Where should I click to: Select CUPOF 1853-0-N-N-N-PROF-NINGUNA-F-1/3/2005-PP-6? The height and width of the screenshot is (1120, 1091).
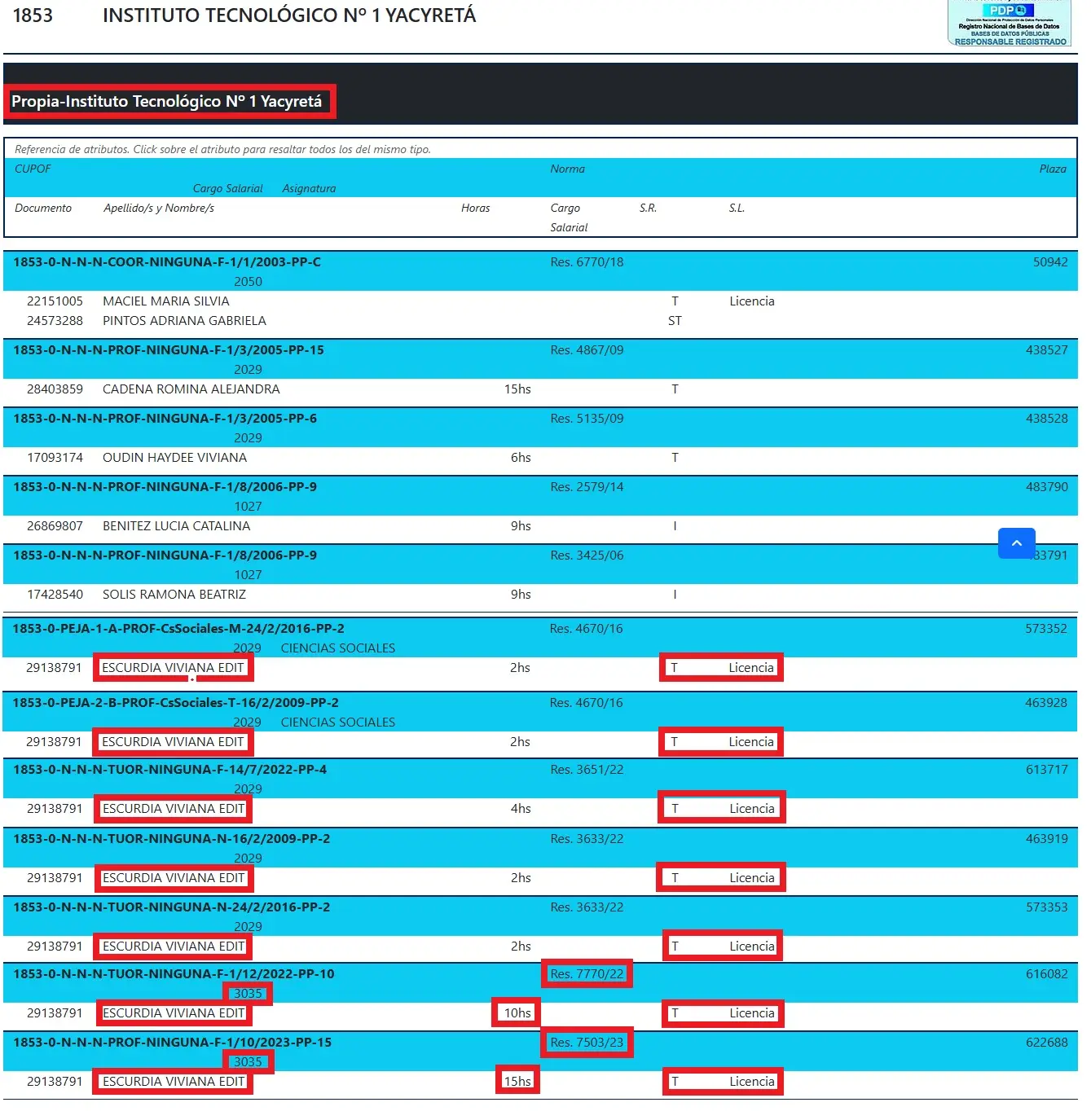pyautogui.click(x=165, y=419)
